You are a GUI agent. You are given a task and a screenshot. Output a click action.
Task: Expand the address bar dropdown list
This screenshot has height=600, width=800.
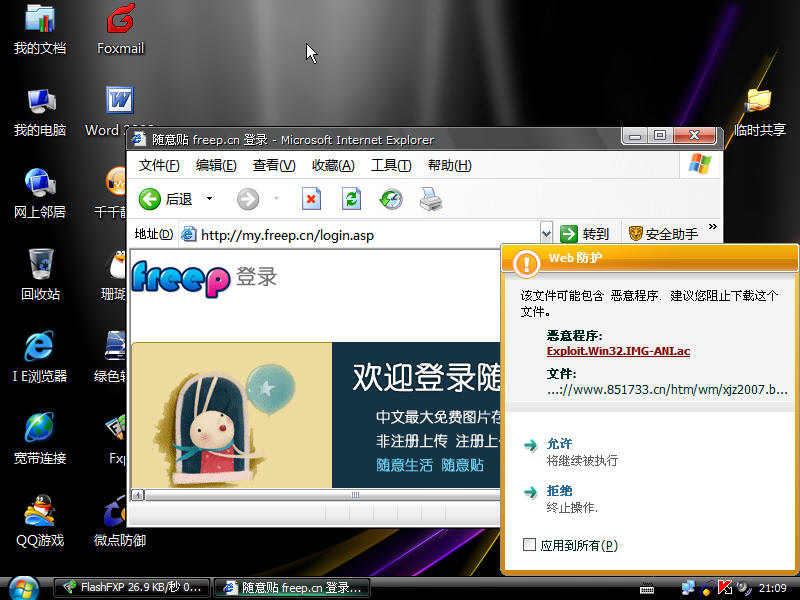click(546, 234)
